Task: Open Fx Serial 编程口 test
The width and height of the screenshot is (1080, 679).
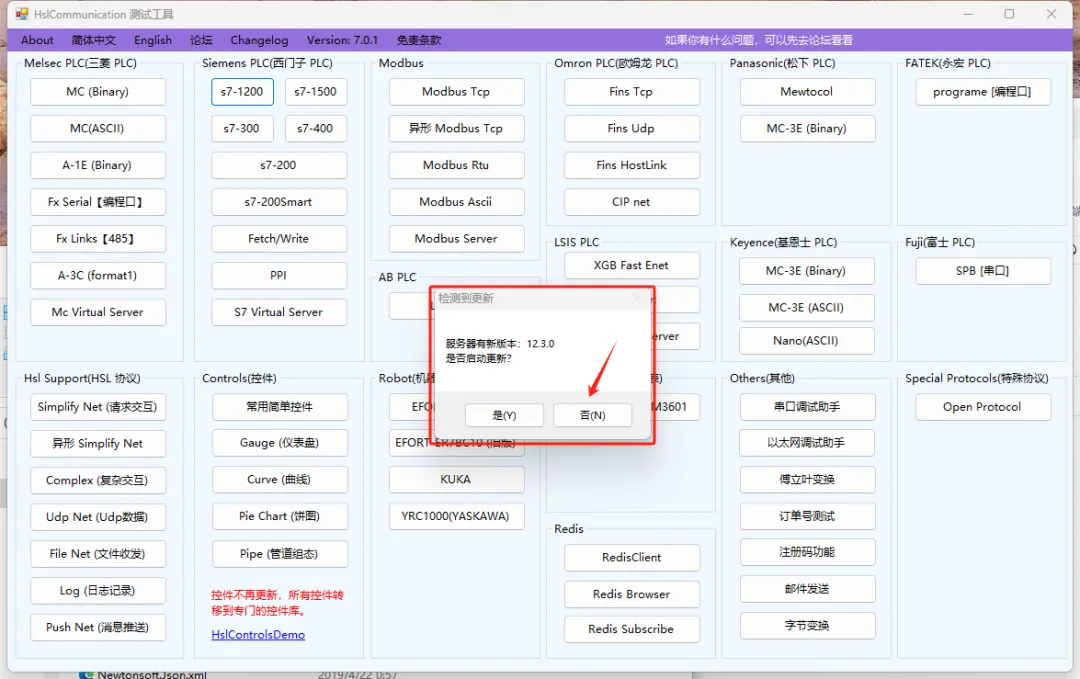Action: click(x=98, y=202)
